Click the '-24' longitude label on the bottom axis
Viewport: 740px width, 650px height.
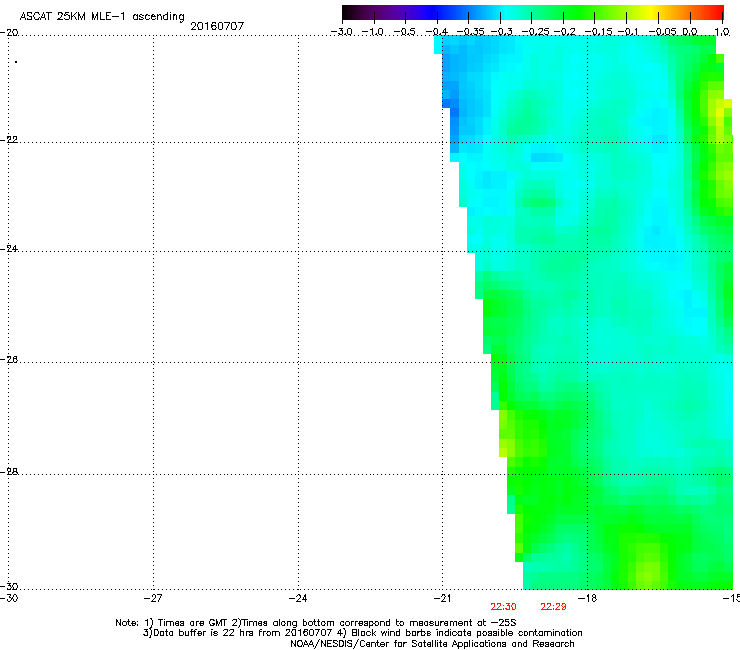pos(298,598)
